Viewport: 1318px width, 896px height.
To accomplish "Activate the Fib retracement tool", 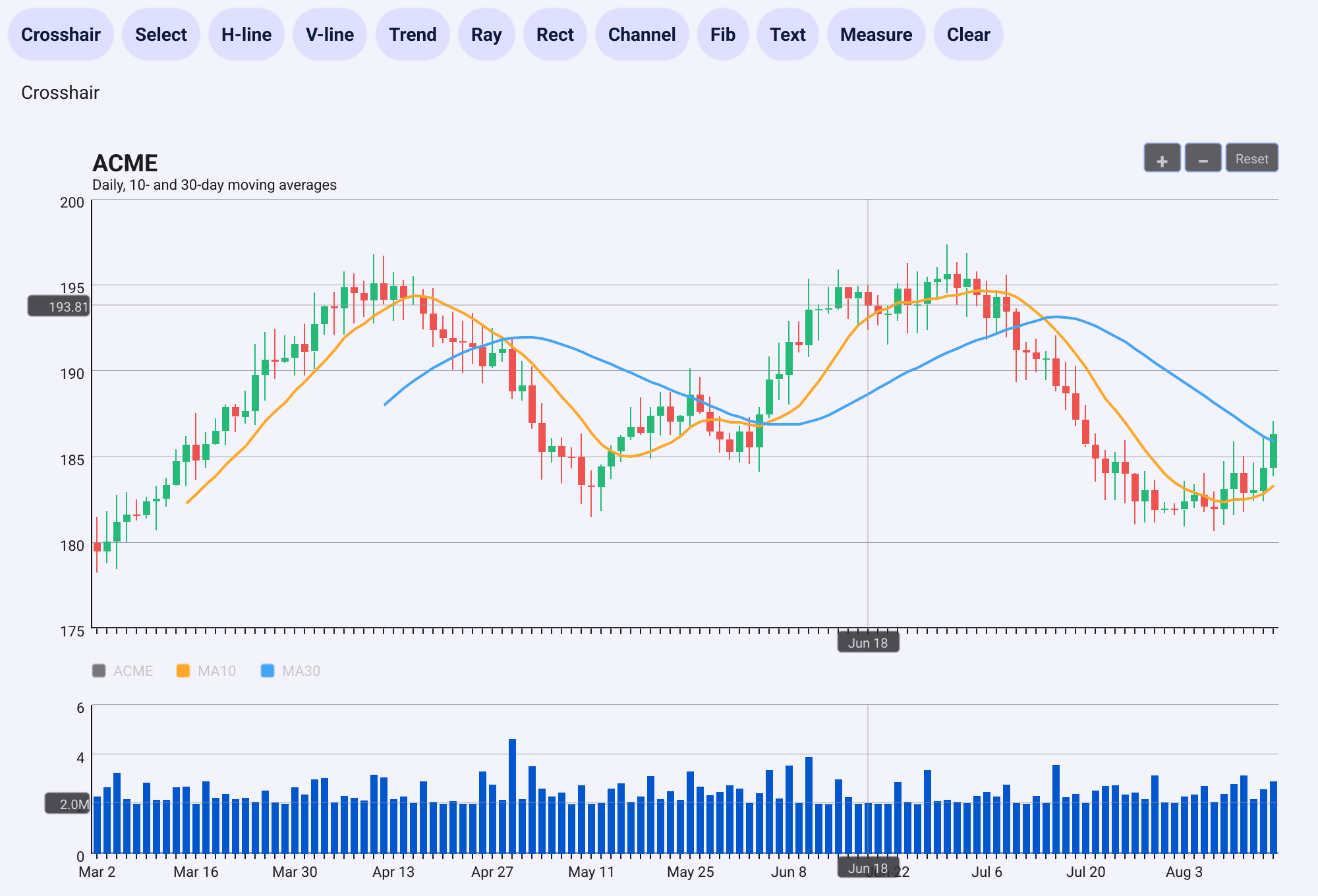I will point(723,34).
